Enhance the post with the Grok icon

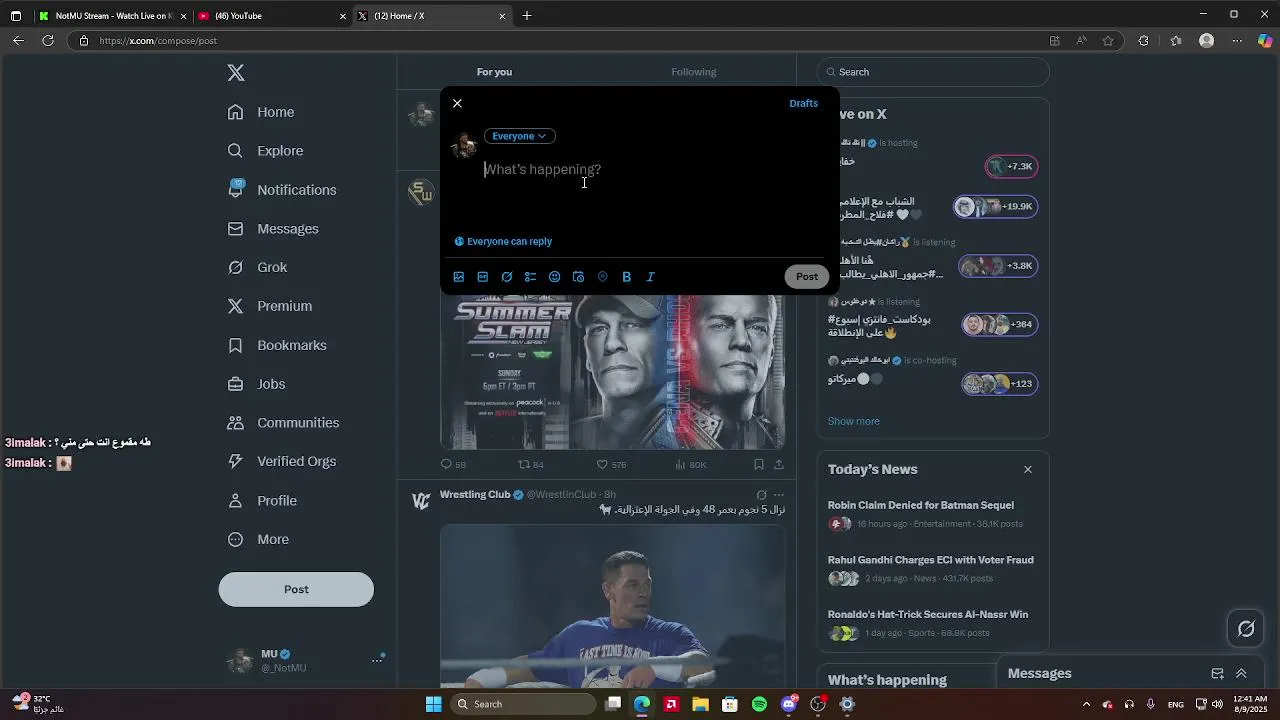click(507, 277)
